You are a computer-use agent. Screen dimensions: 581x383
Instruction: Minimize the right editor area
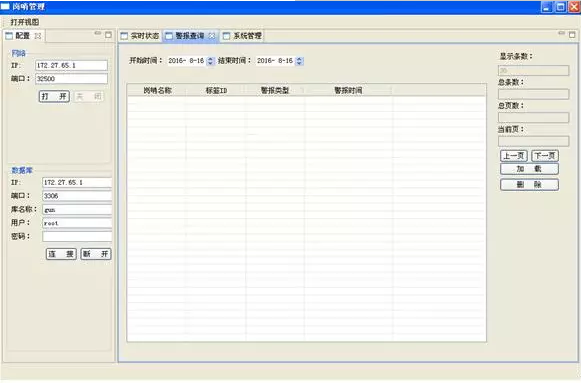tap(561, 33)
